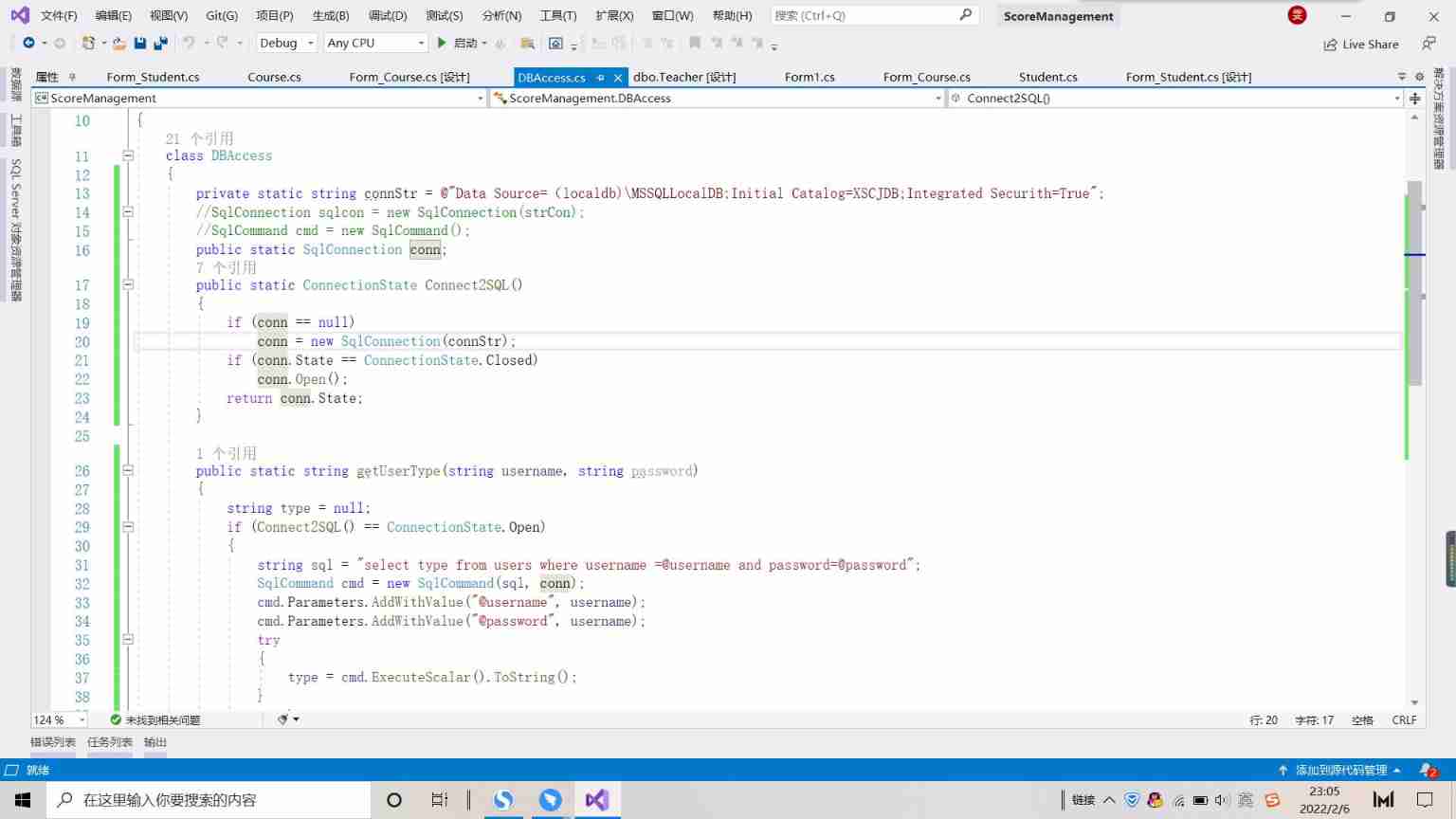Screen dimensions: 1456x819
Task: Open the notifications bell in status bar
Action: 1428,770
